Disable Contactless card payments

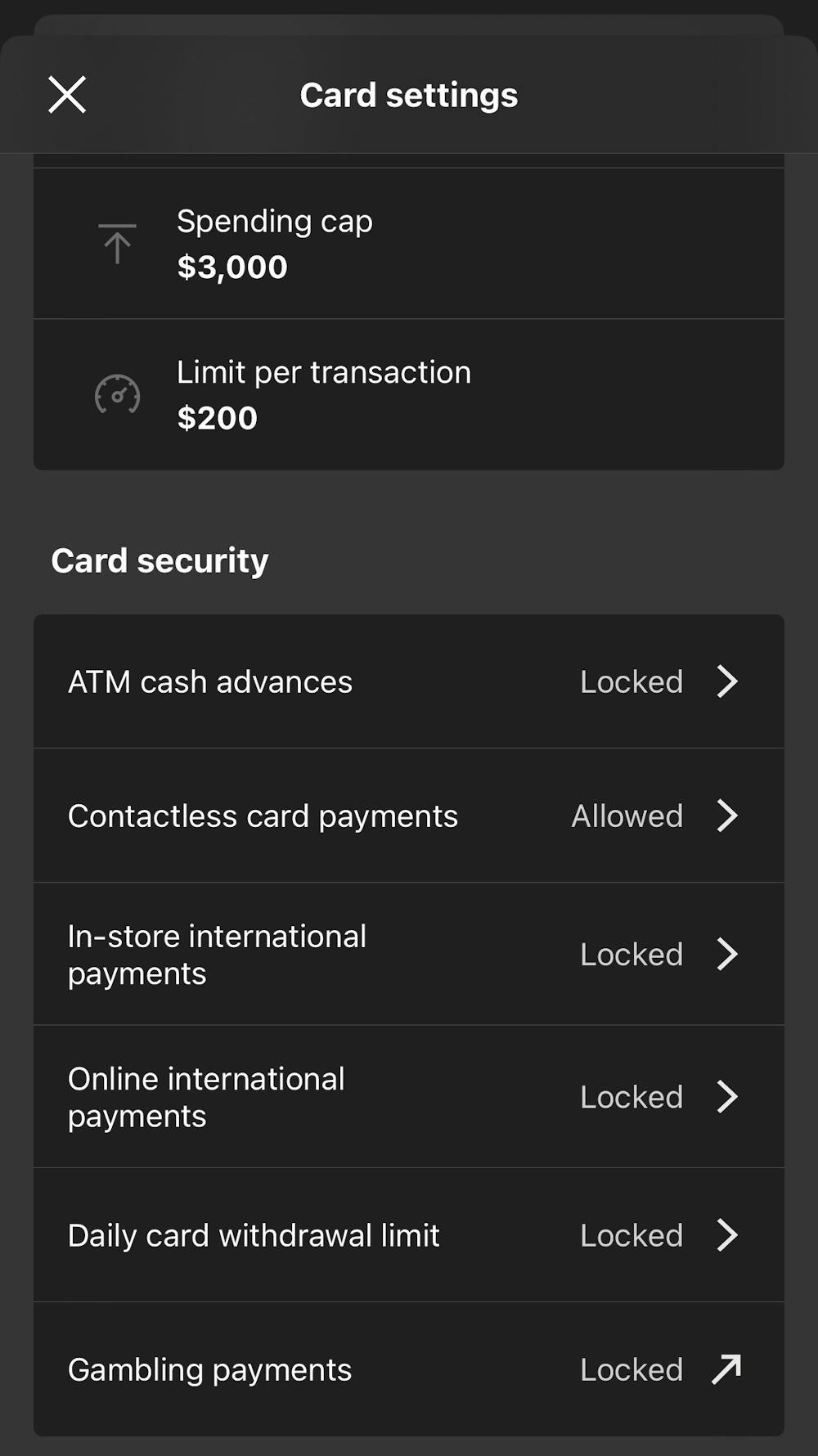coord(409,816)
